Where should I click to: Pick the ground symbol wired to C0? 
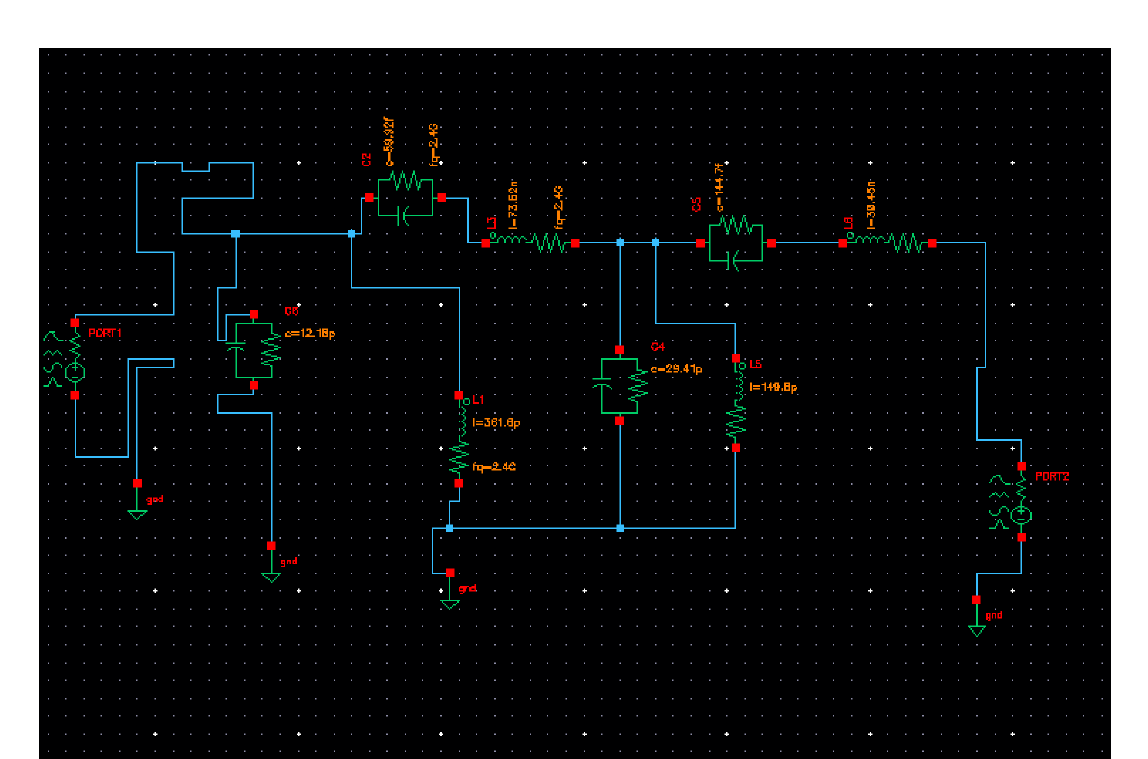[271, 564]
